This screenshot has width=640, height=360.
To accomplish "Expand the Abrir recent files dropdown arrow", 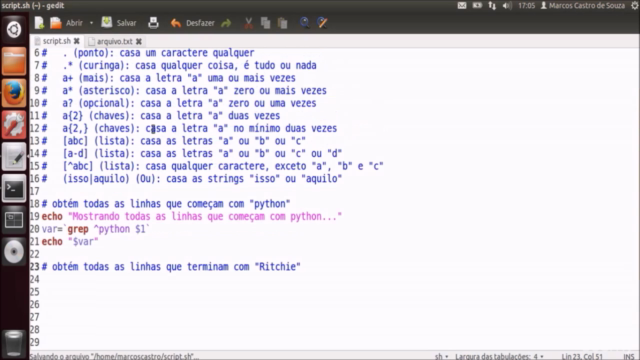I will tap(91, 23).
